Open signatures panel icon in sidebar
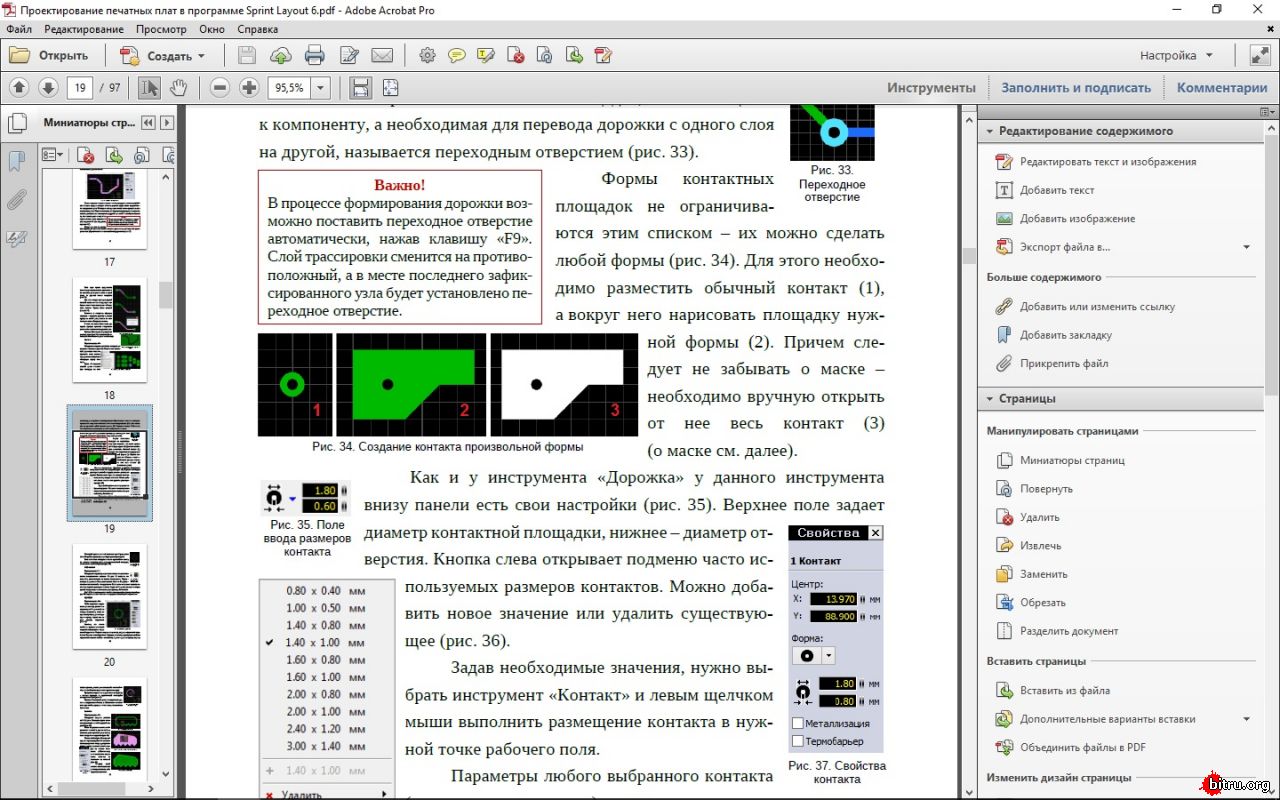 coord(17,238)
